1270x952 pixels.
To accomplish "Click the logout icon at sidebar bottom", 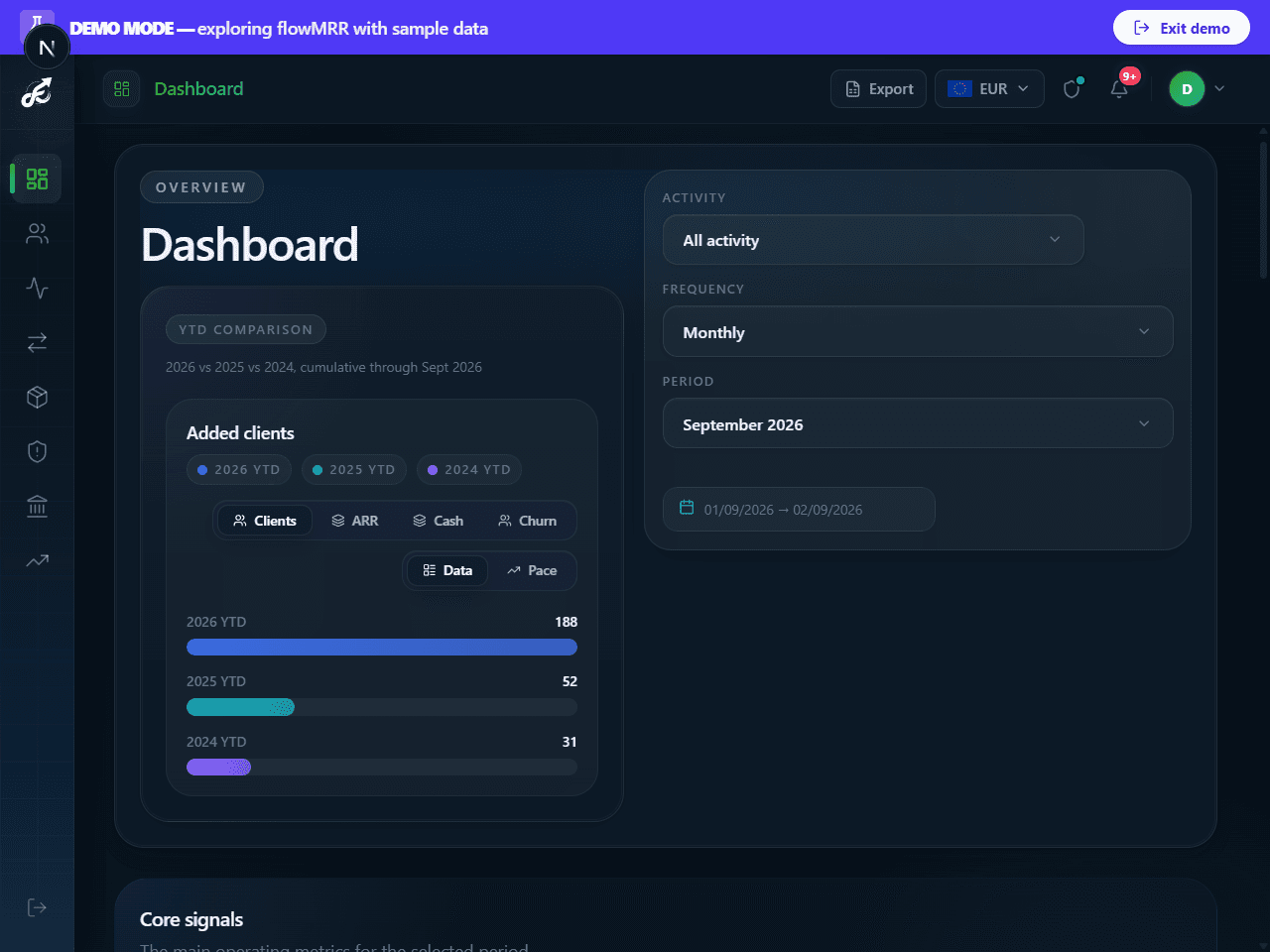I will coord(37,907).
